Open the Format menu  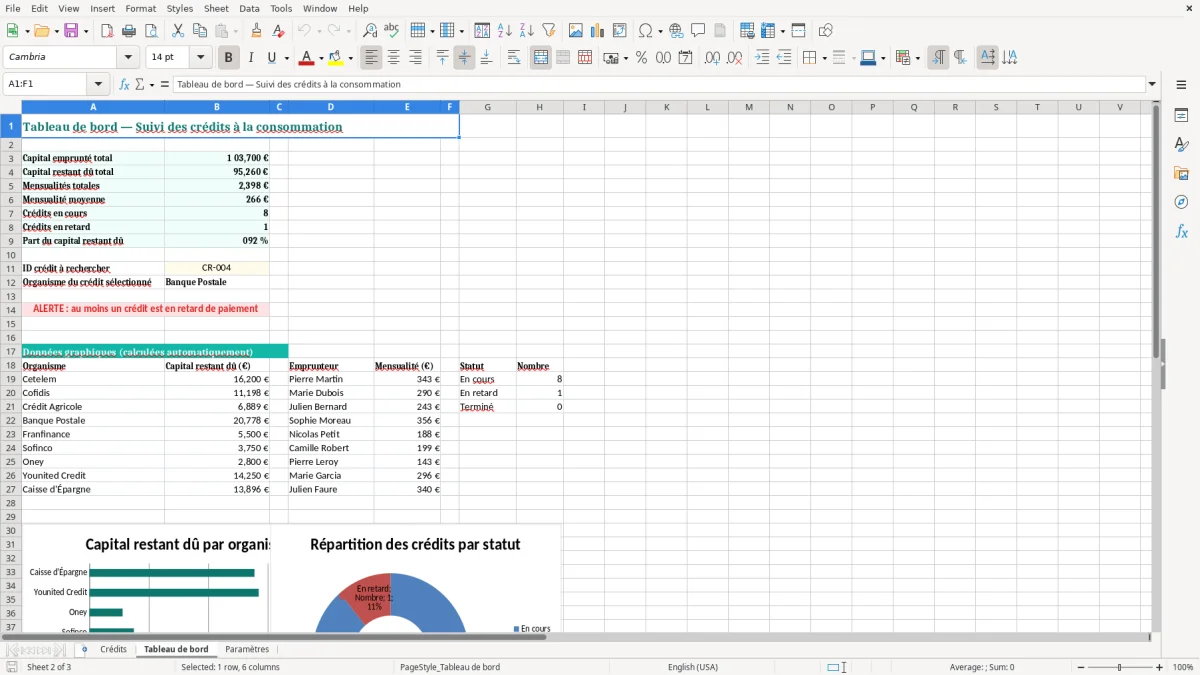pyautogui.click(x=140, y=8)
